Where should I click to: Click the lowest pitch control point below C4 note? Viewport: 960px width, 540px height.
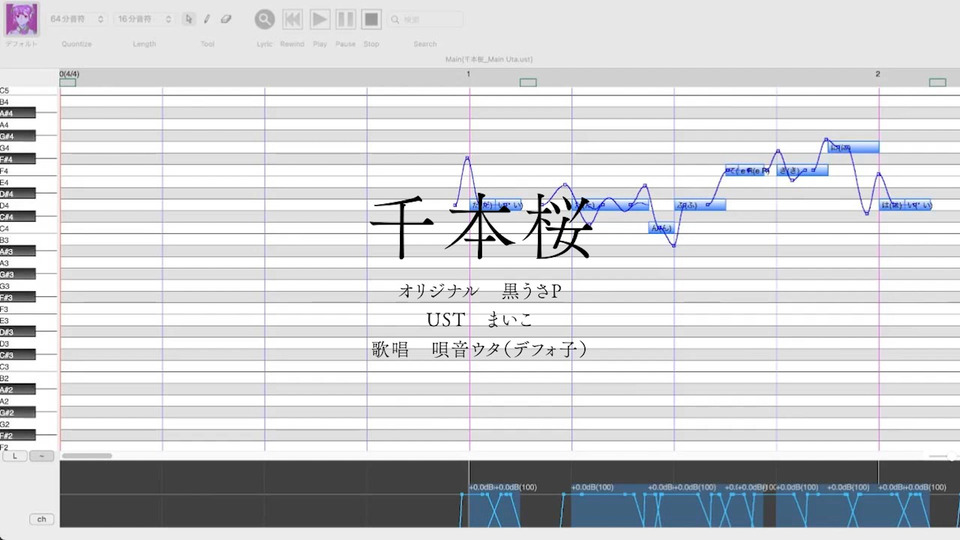click(674, 246)
